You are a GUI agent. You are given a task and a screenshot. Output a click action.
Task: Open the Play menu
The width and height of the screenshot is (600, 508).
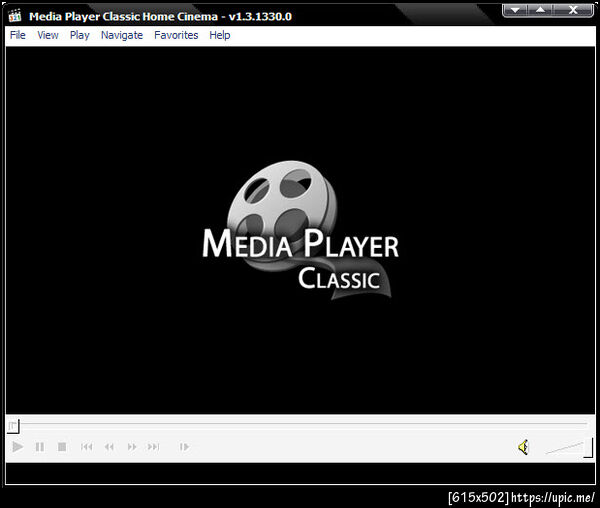[x=80, y=35]
